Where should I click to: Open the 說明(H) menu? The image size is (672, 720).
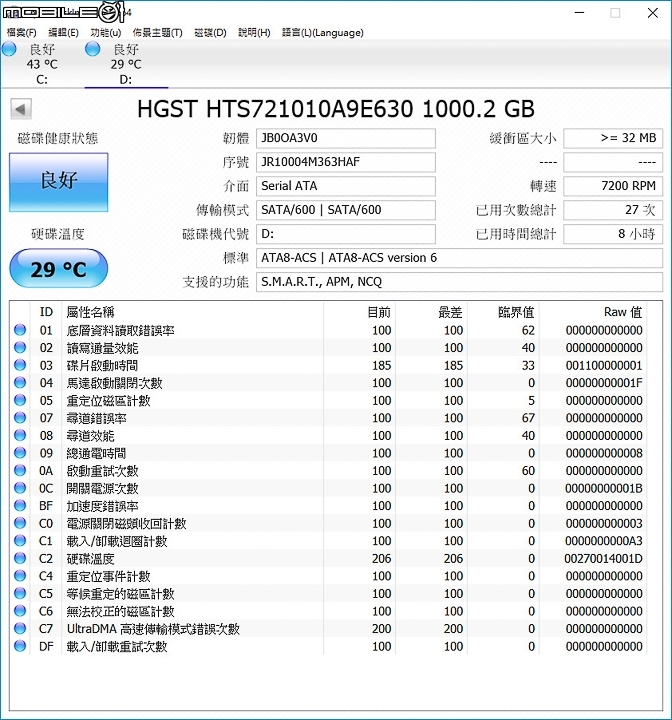254,33
